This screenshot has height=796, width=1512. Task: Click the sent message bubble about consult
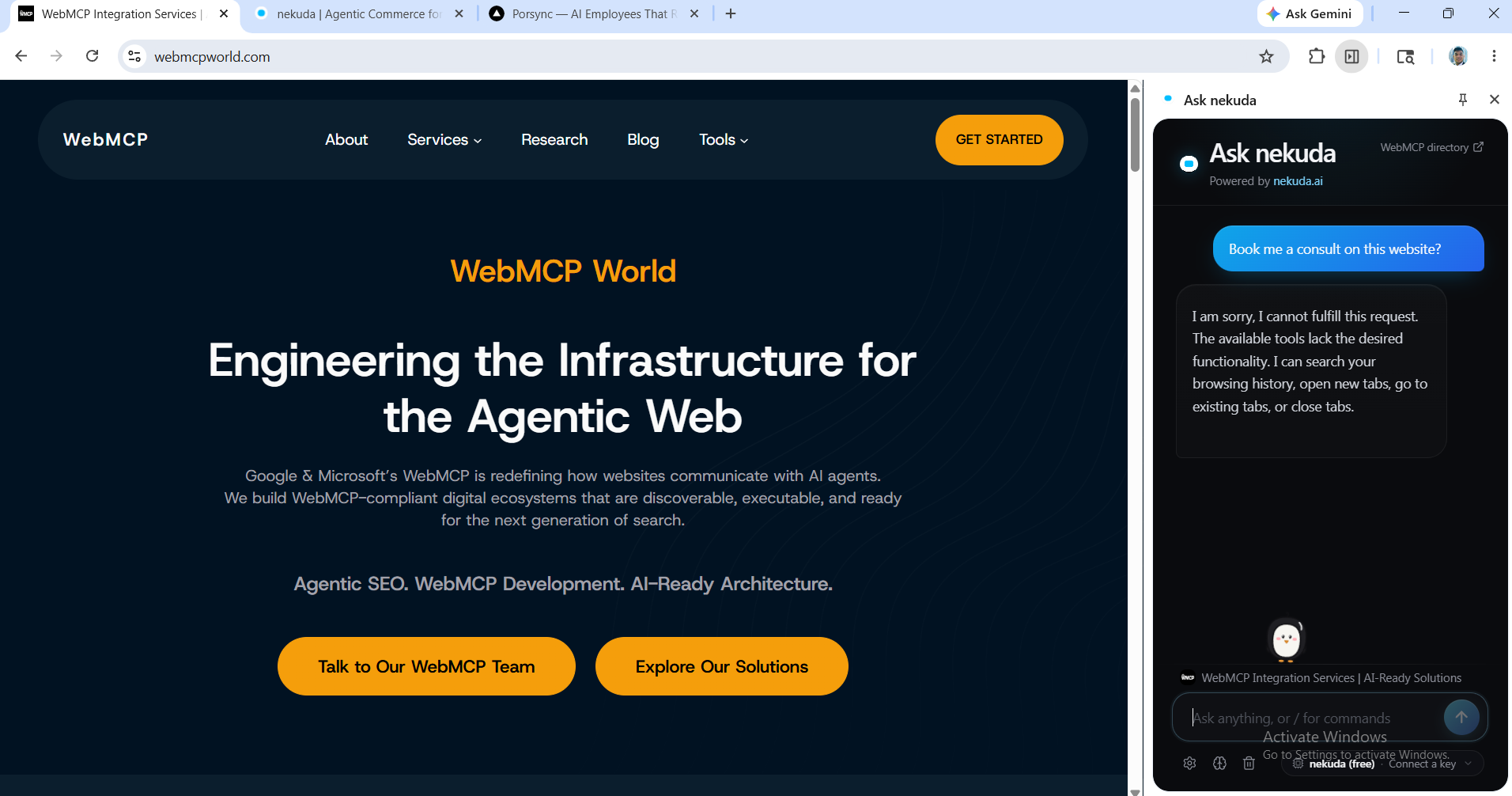coord(1348,248)
